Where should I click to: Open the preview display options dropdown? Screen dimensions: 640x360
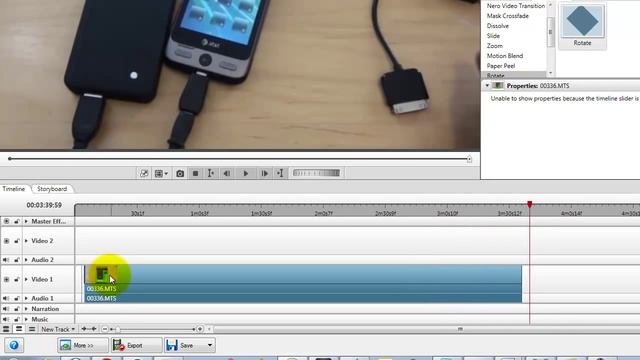click(161, 173)
